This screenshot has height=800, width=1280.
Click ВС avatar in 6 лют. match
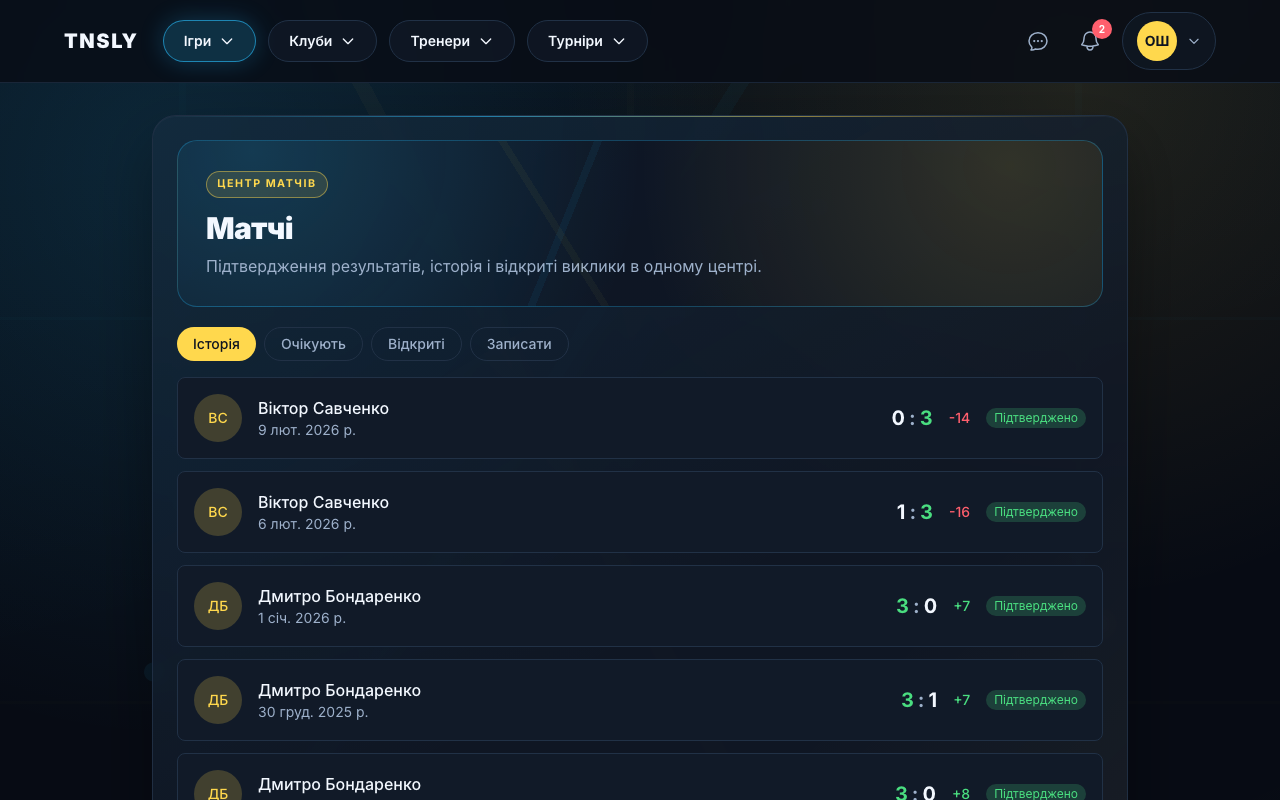coord(218,512)
